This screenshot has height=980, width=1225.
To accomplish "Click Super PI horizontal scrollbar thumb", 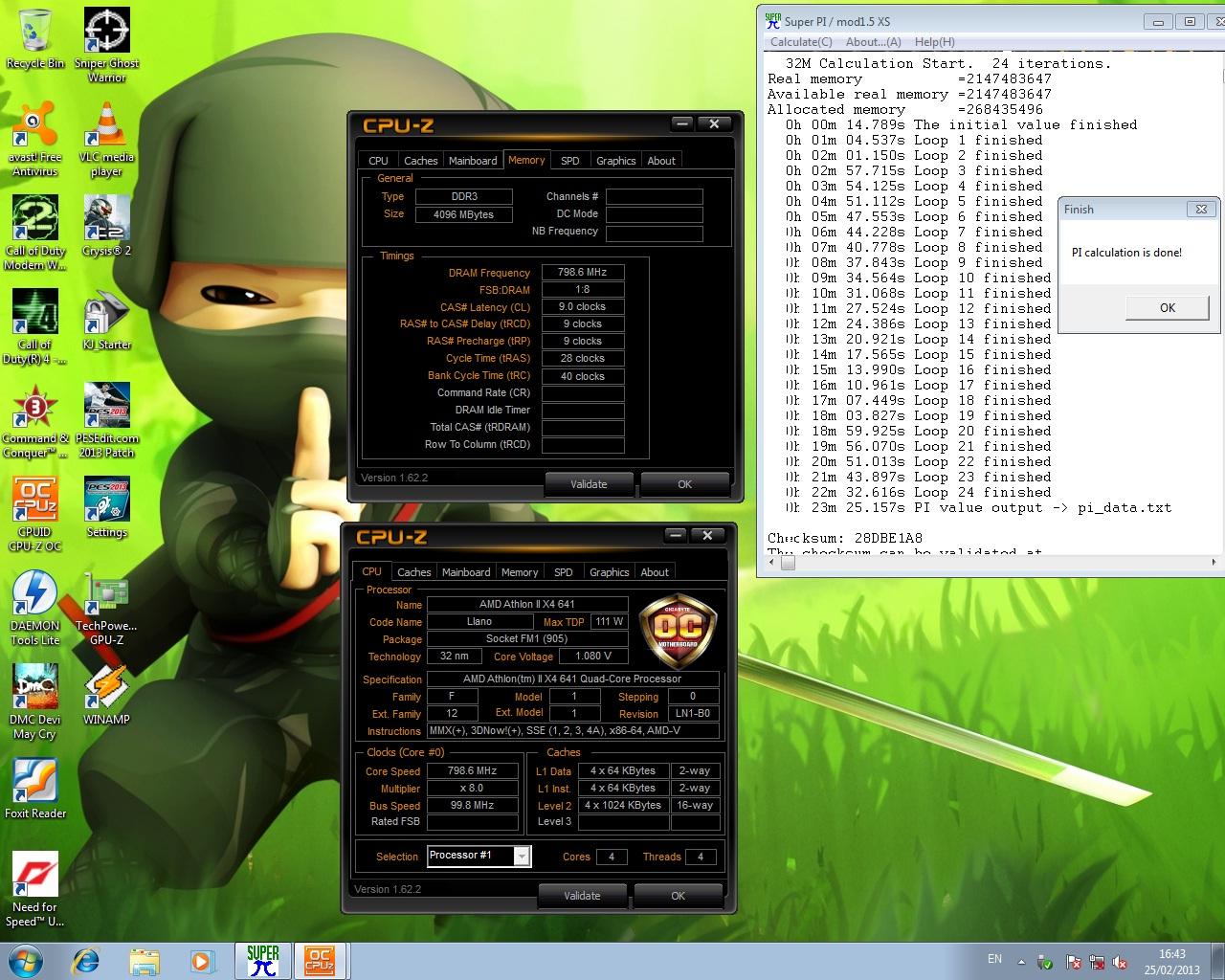I will 788,564.
